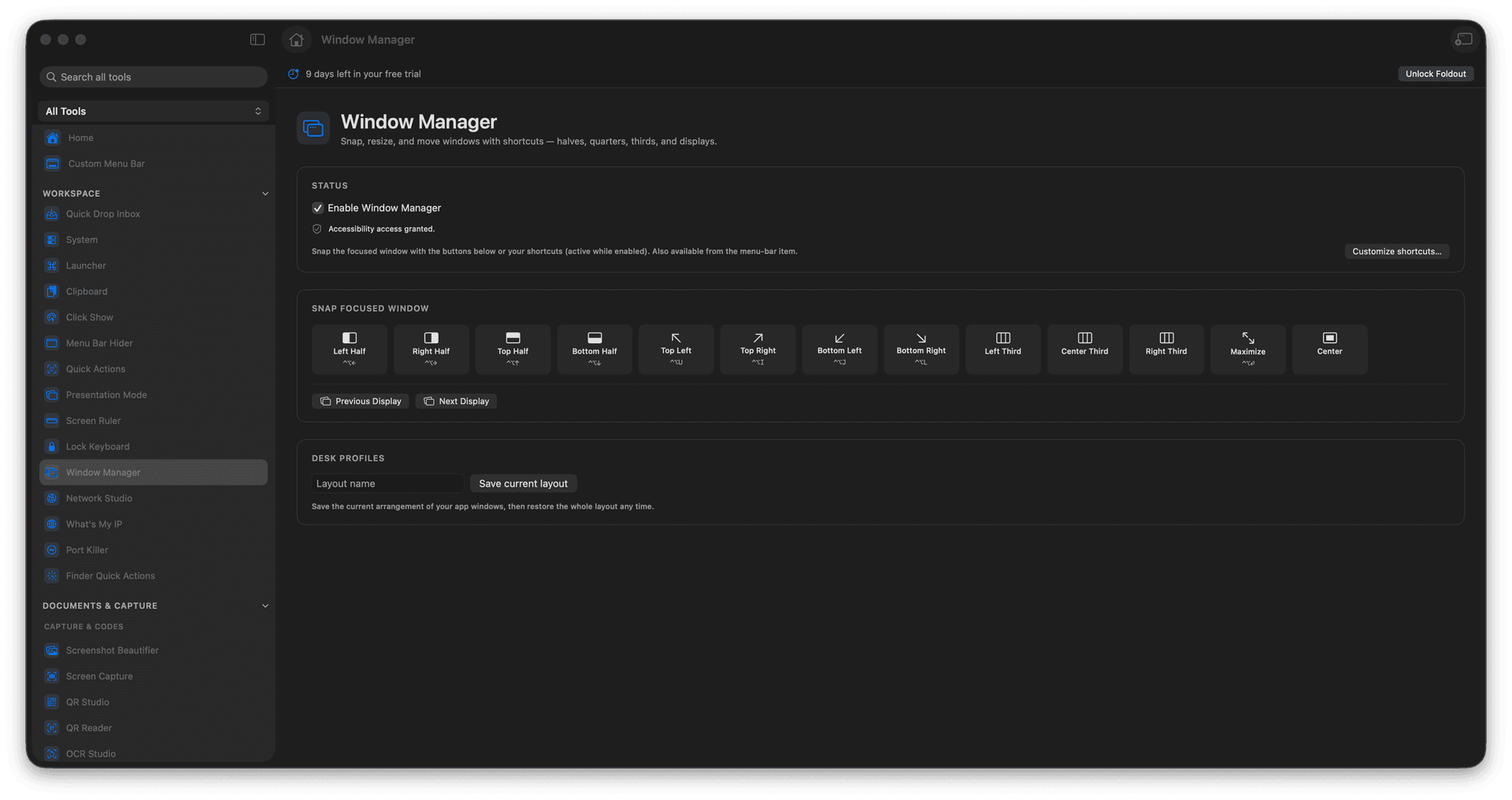Click the Maximize snap button
This screenshot has width=1512, height=800.
click(1248, 349)
